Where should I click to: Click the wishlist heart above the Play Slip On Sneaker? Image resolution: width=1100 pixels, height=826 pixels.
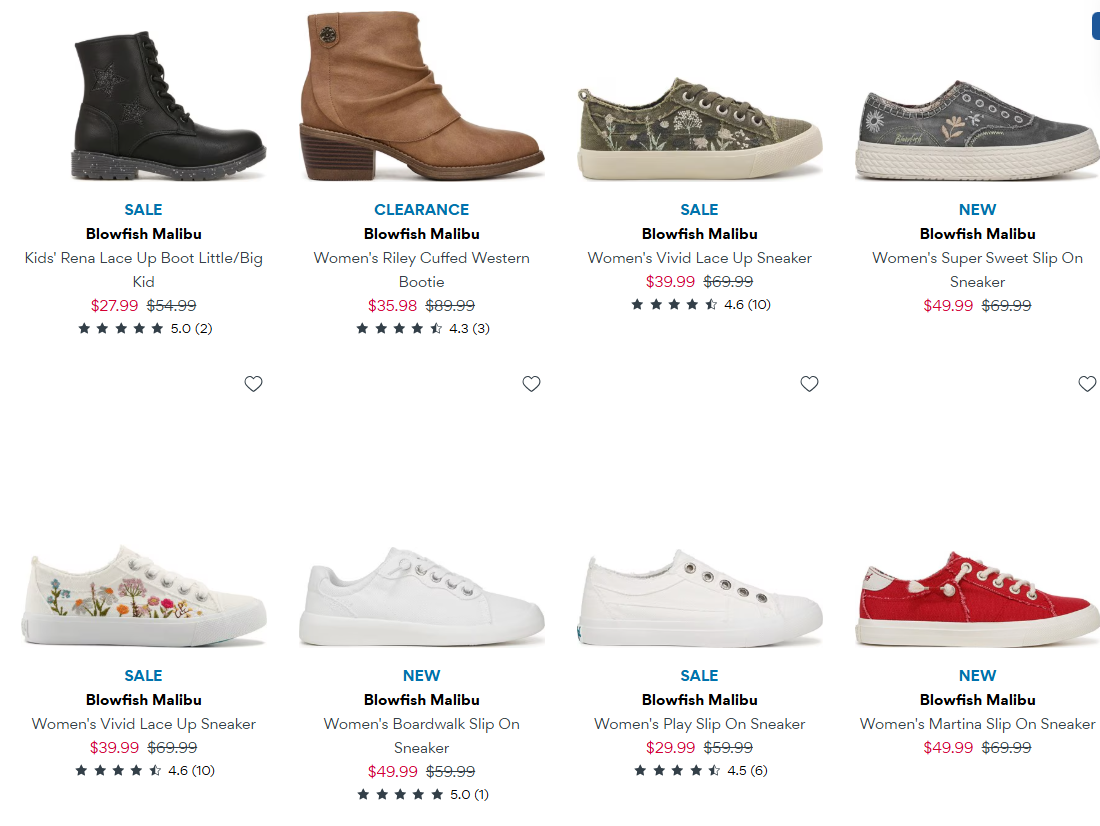coord(809,383)
